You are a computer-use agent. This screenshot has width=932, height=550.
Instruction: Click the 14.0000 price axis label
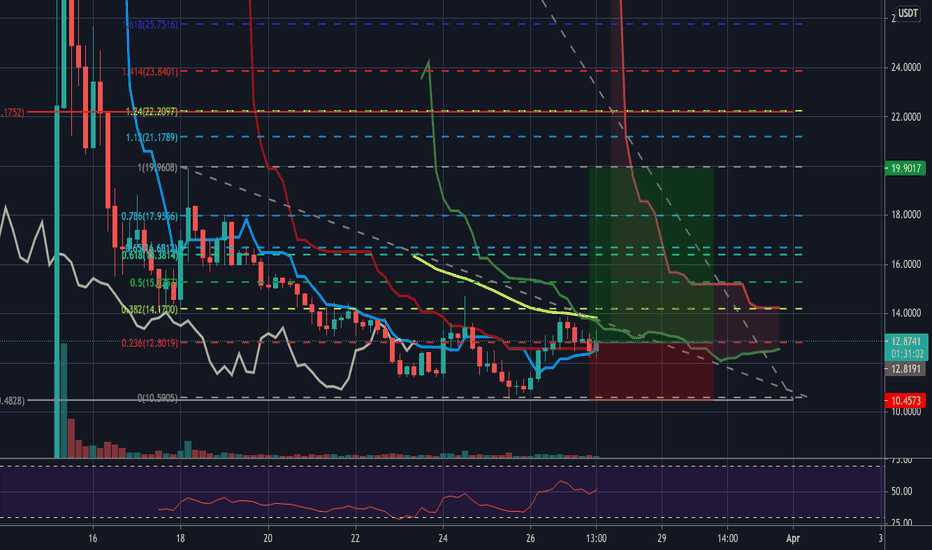(x=906, y=313)
